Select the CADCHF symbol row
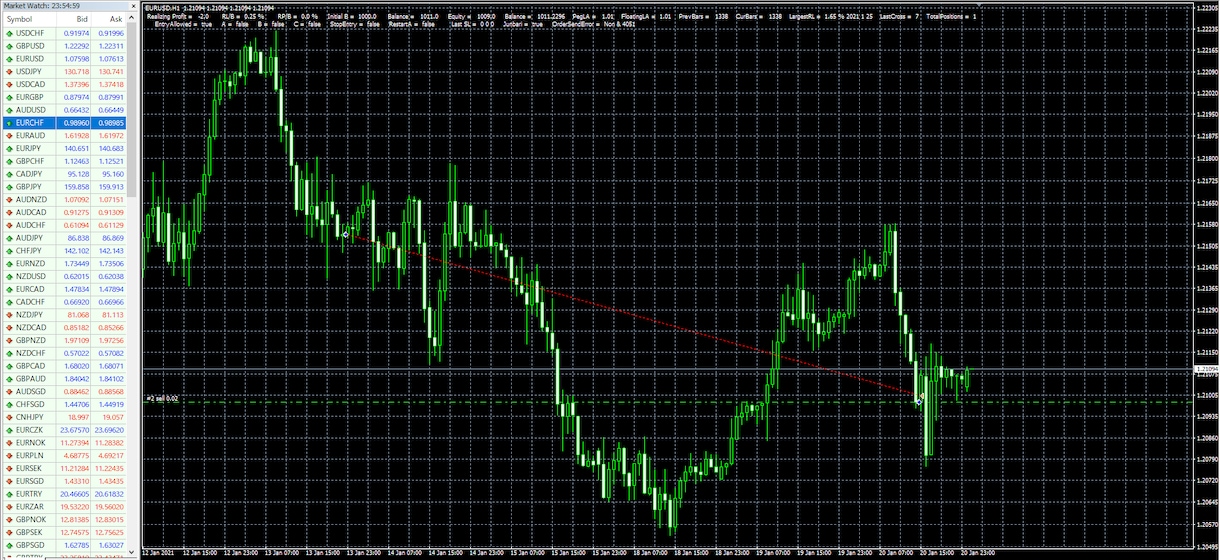Image resolution: width=1220 pixels, height=560 pixels. pos(64,302)
